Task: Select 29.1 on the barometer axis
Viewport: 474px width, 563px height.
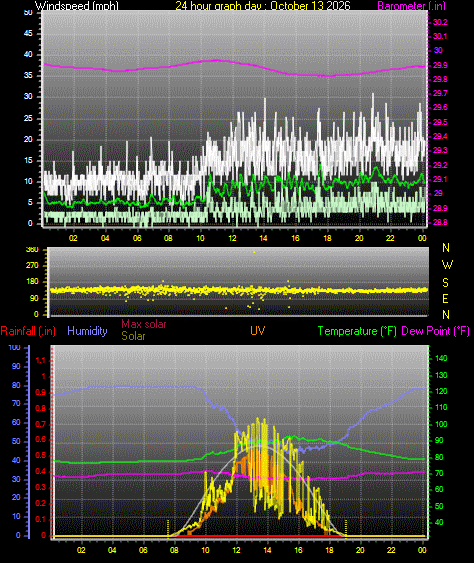Action: (x=440, y=179)
